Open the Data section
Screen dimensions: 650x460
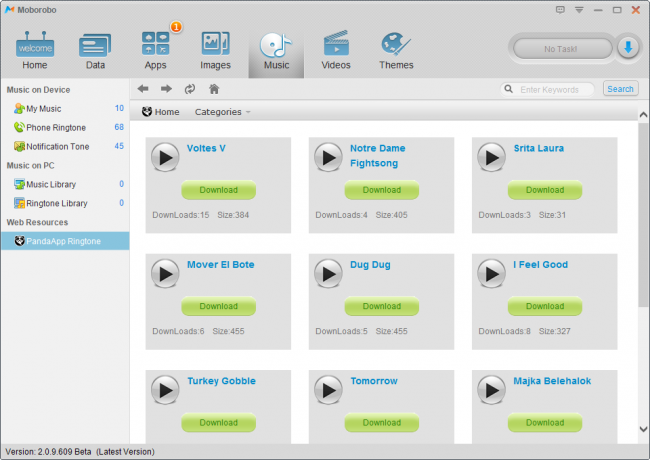[95, 51]
